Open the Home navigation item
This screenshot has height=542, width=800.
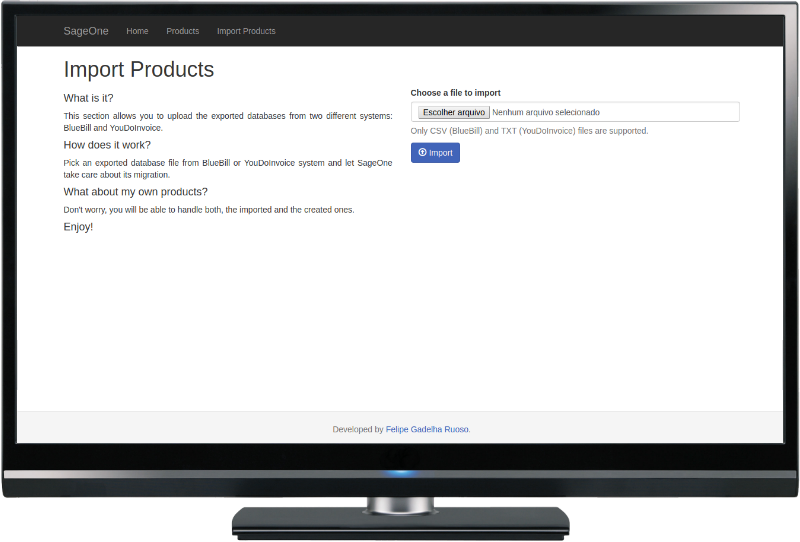coord(137,31)
